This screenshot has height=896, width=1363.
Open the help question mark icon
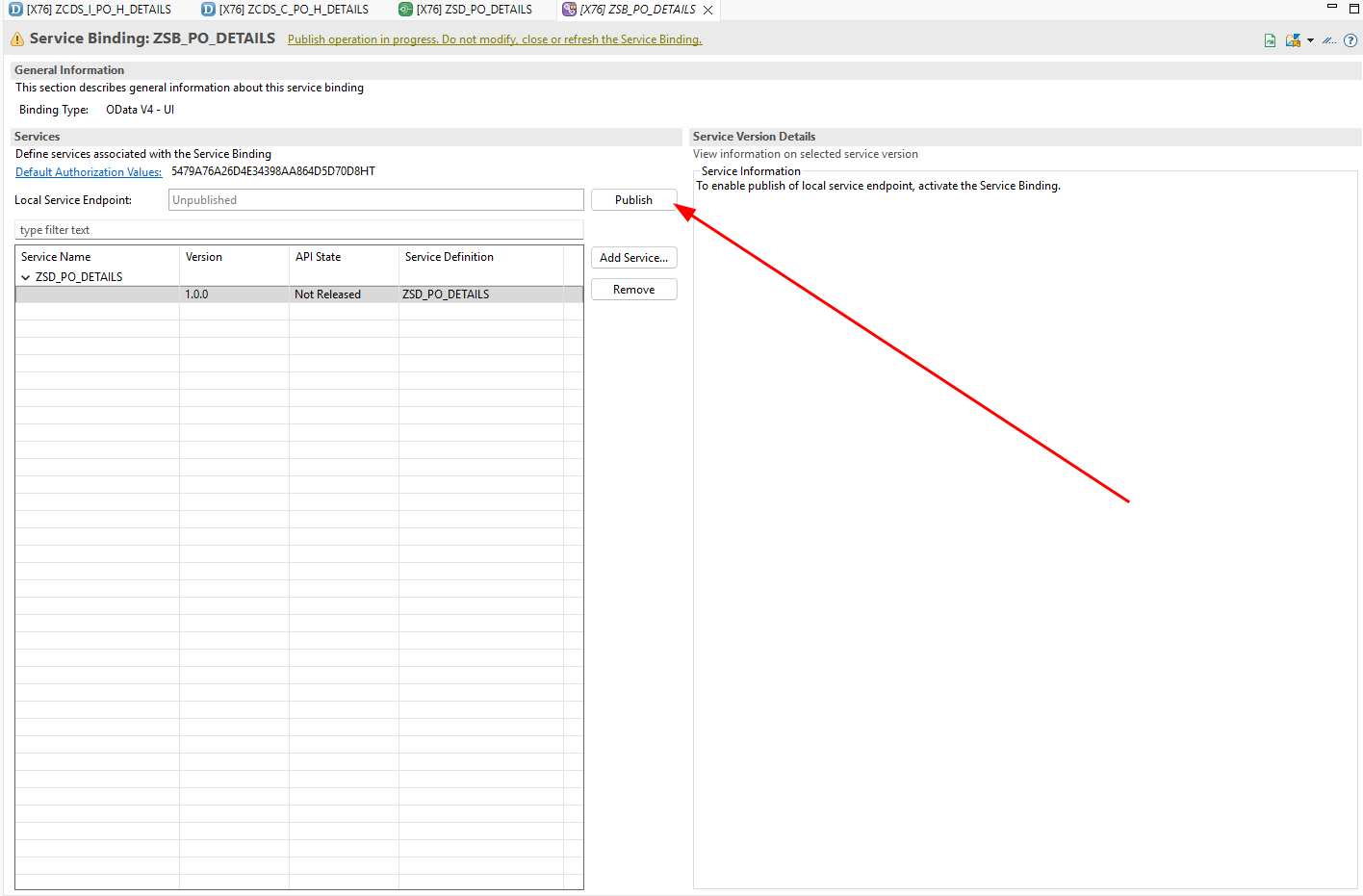click(1350, 40)
